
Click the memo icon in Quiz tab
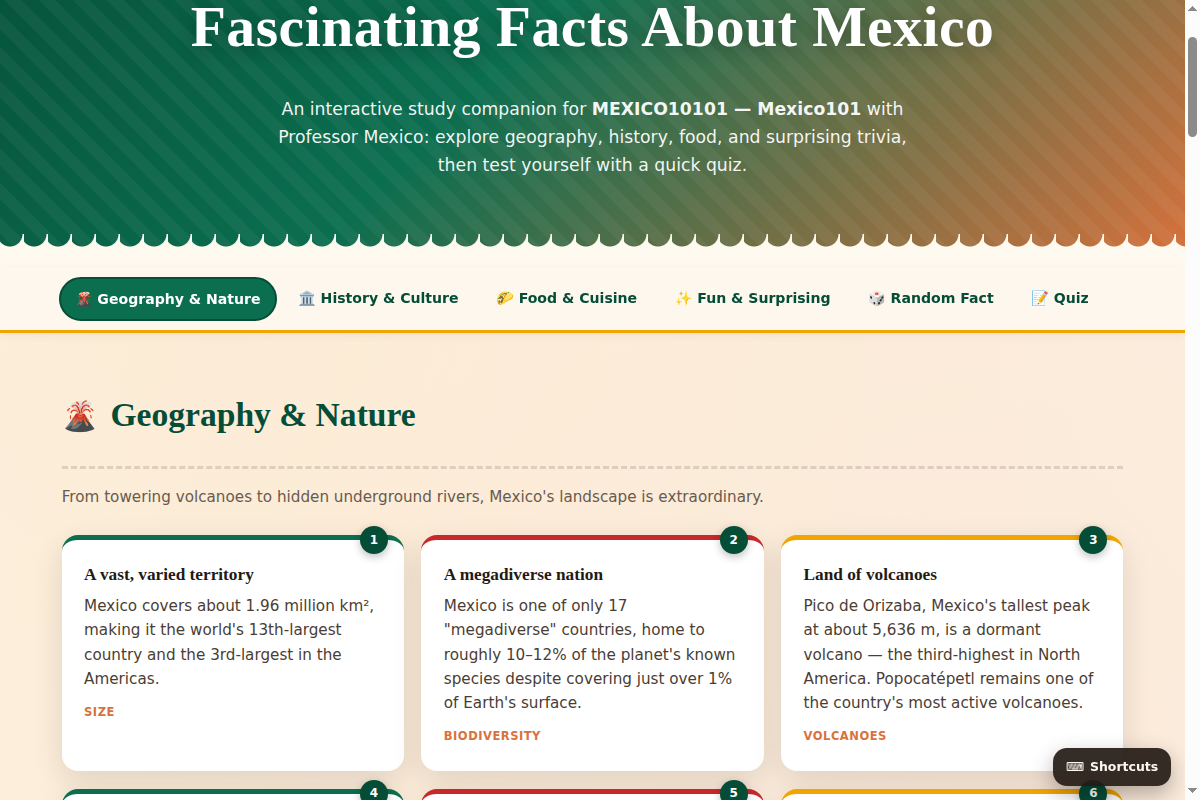point(1040,298)
